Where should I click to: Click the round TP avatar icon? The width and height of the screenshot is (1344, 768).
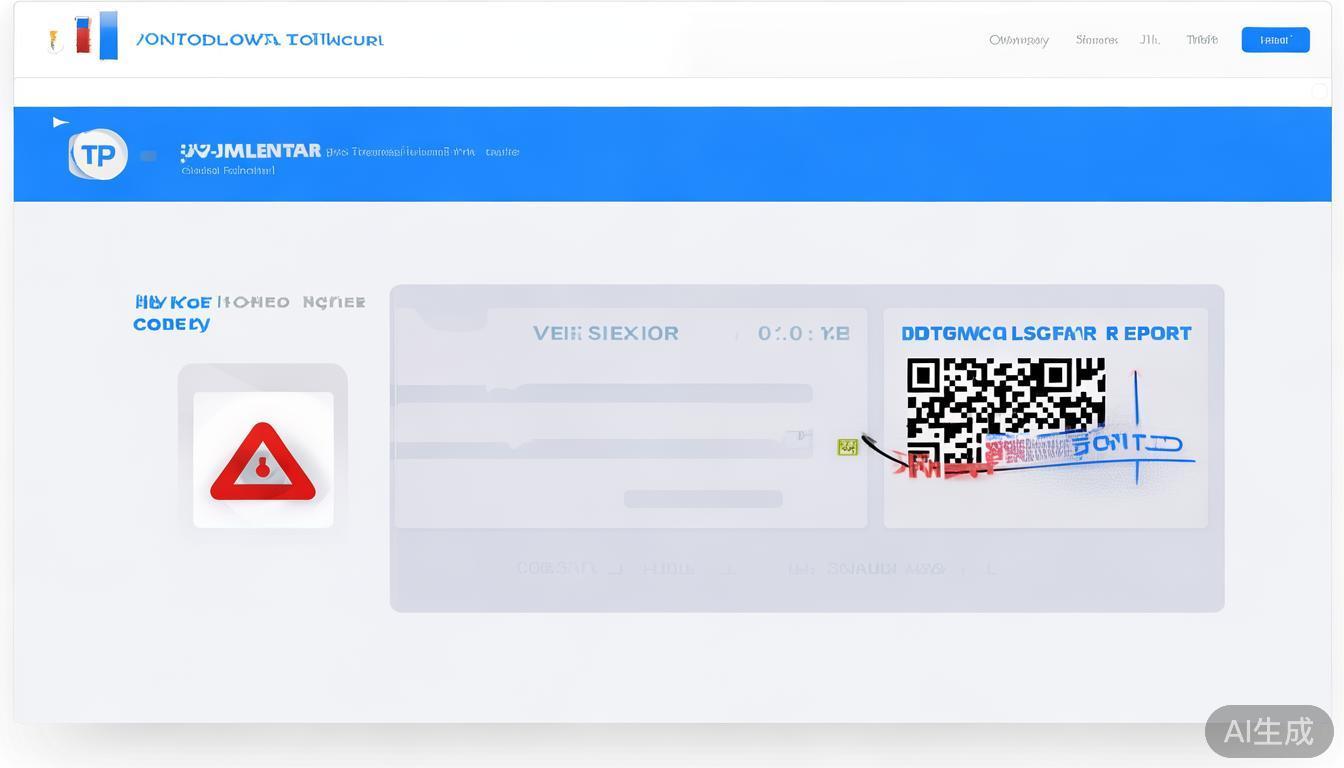[98, 155]
